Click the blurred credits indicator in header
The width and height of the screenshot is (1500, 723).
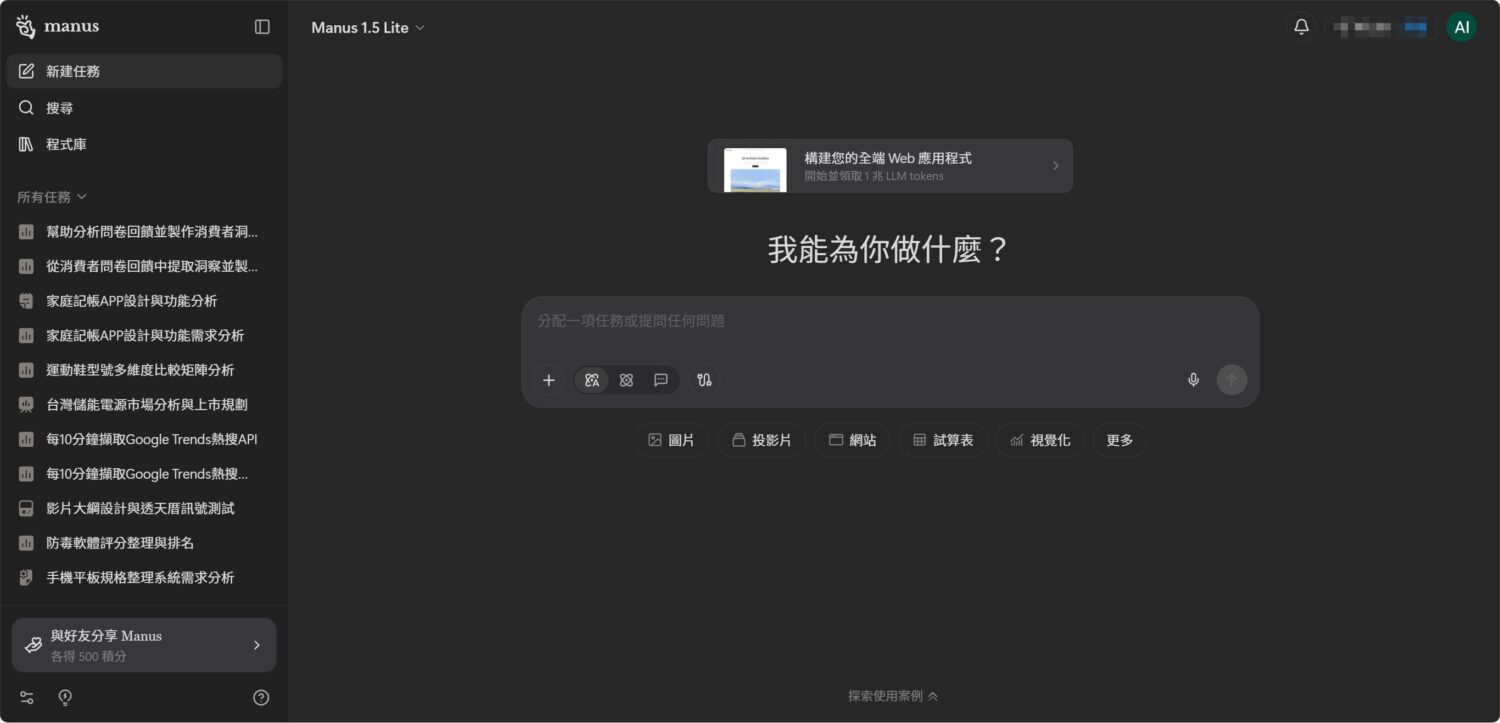[x=1380, y=27]
